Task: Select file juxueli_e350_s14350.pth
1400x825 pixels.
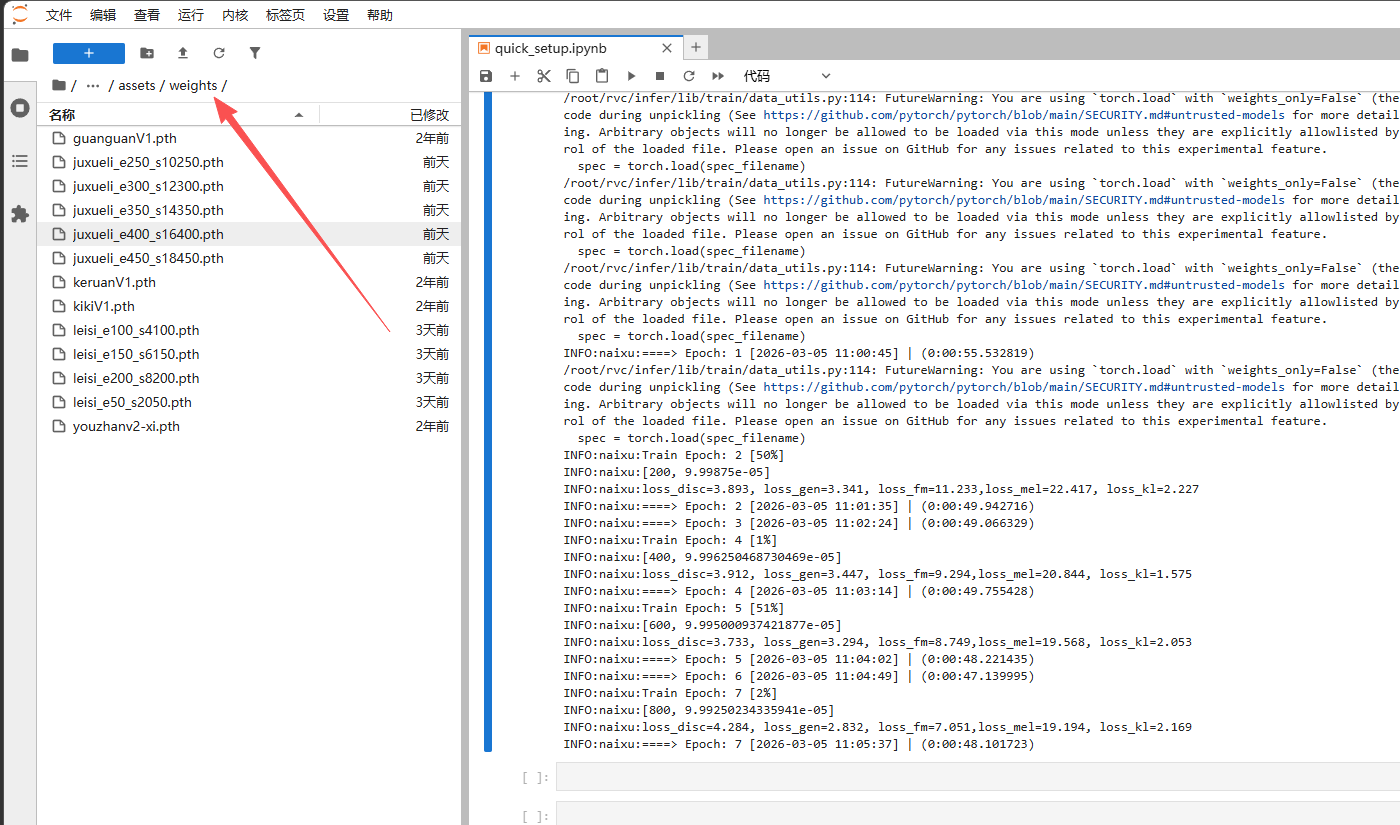Action: pos(249,210)
